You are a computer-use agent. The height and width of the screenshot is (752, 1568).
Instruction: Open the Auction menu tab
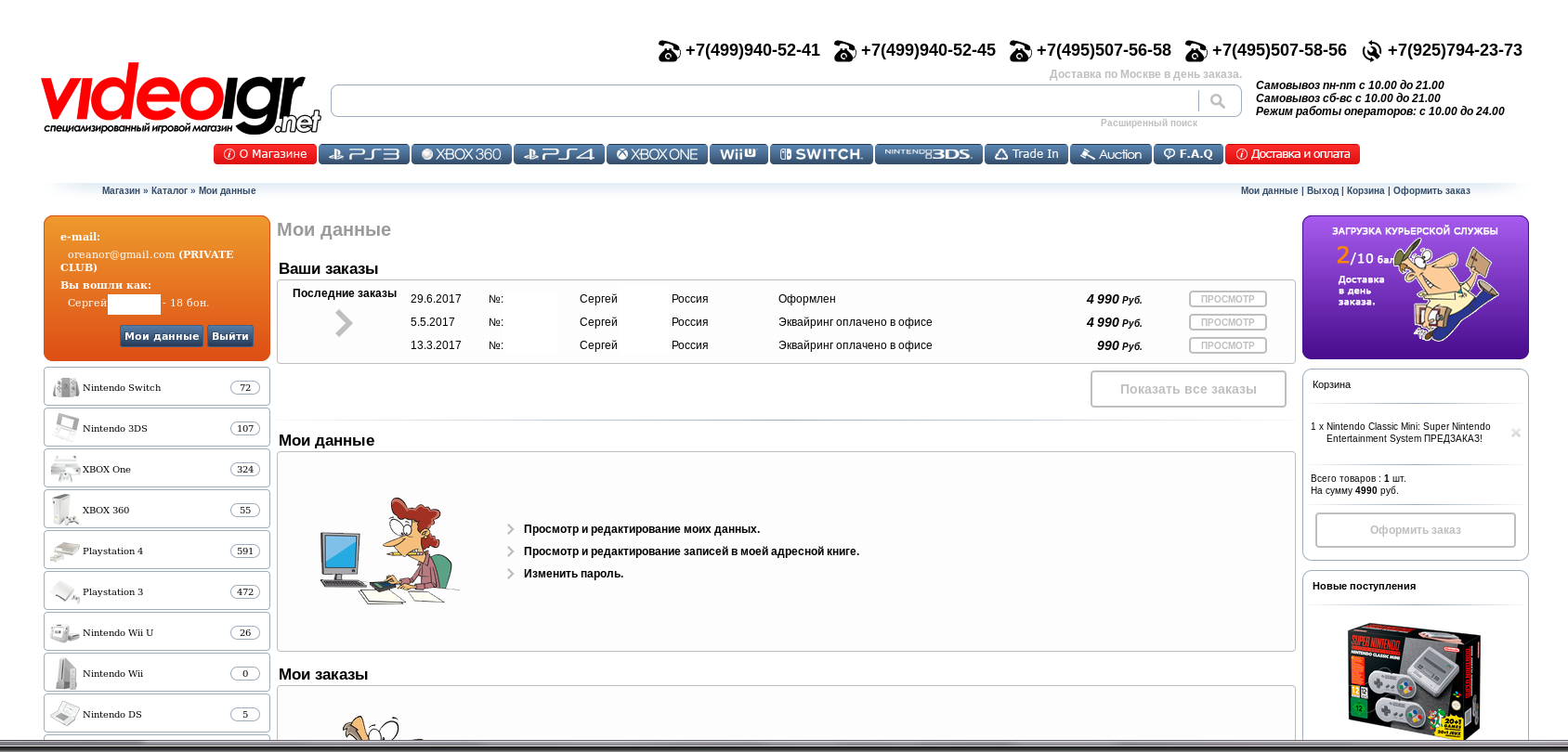[x=1111, y=154]
